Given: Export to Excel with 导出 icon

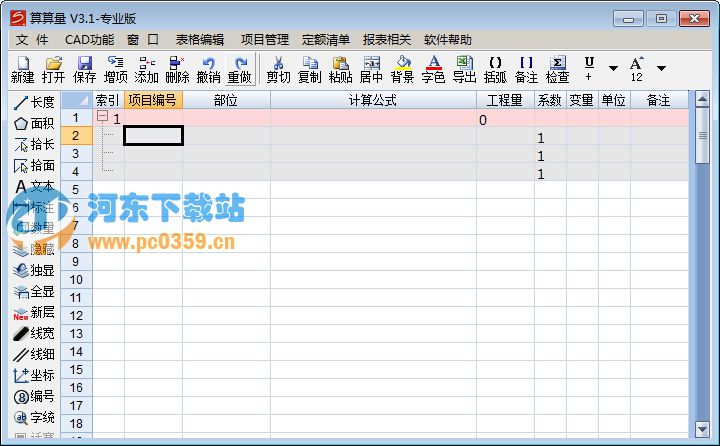Looking at the screenshot, I should pos(465,69).
